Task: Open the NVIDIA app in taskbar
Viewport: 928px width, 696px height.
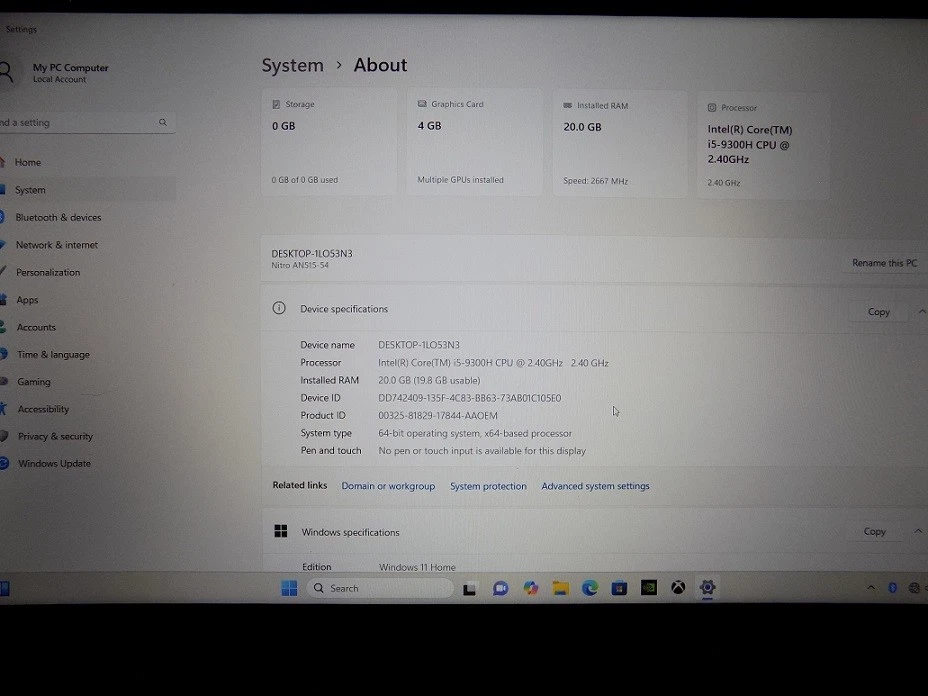Action: click(649, 588)
